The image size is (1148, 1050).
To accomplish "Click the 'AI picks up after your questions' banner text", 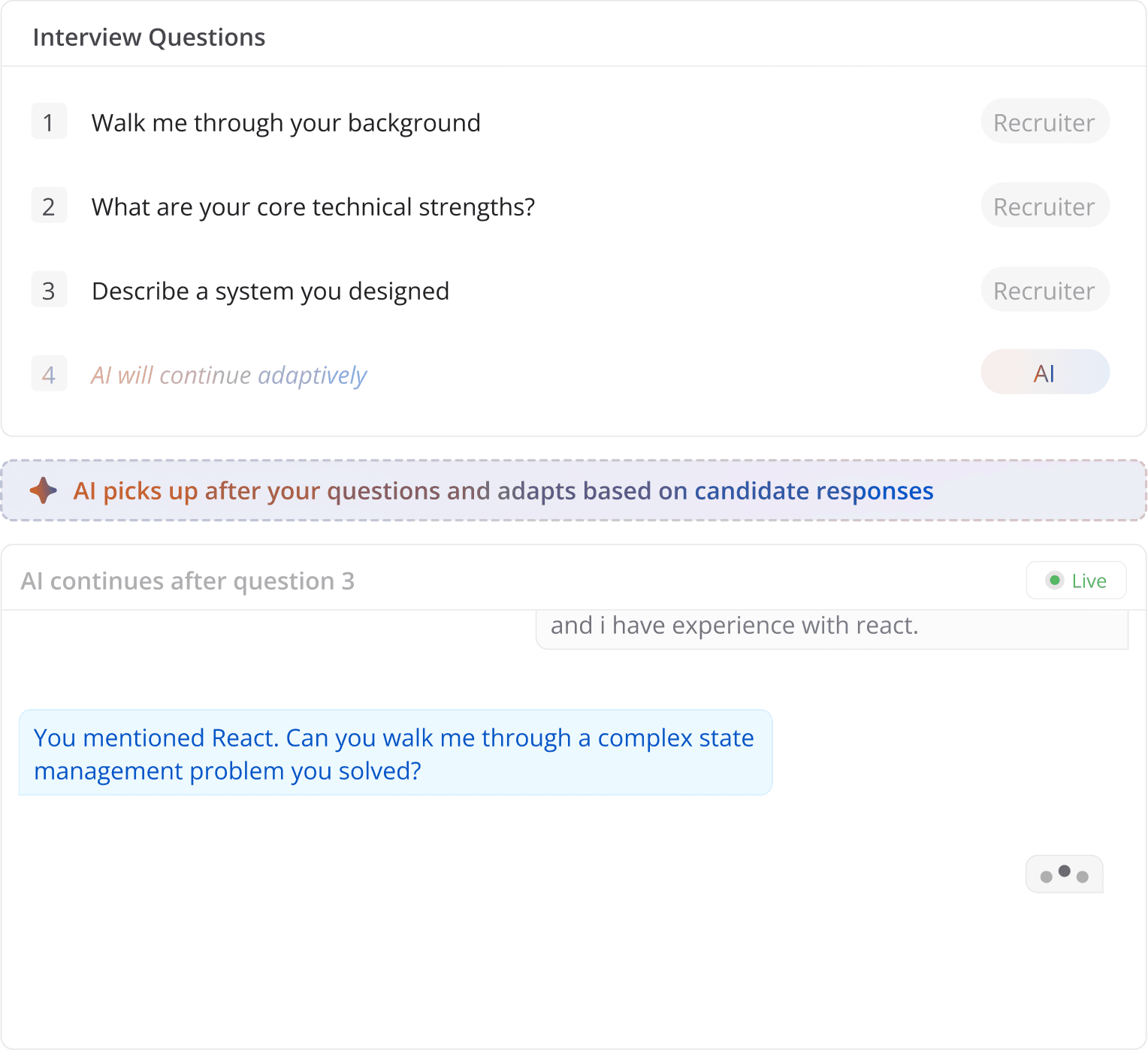I will tap(503, 491).
